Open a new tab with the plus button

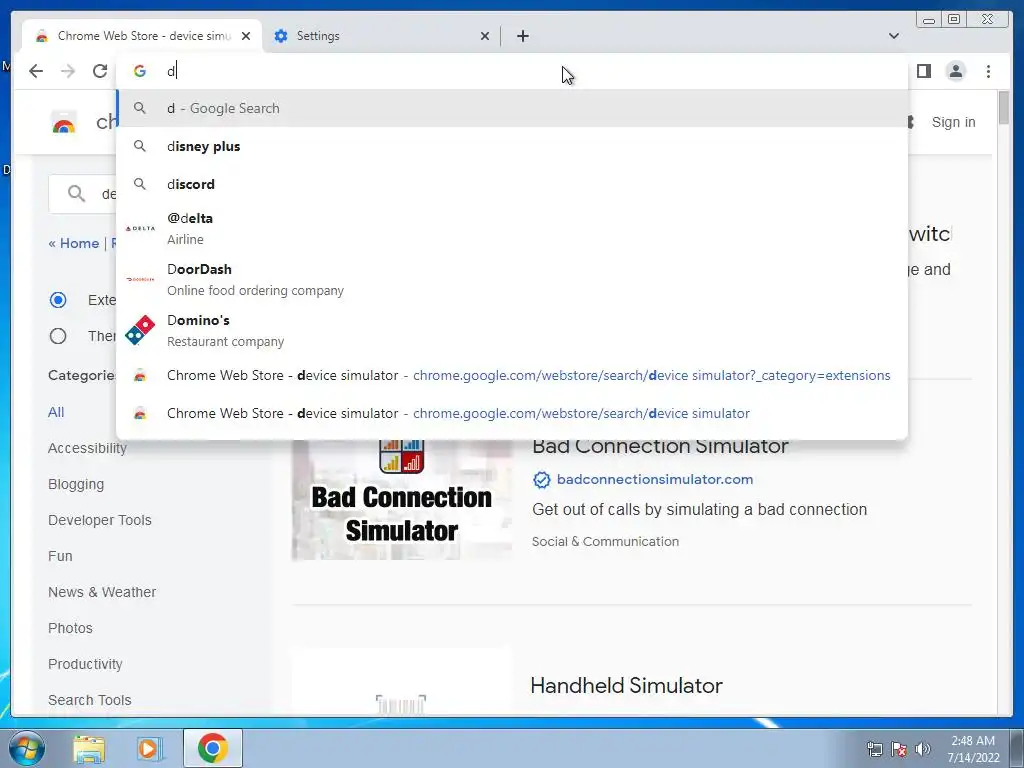click(522, 36)
